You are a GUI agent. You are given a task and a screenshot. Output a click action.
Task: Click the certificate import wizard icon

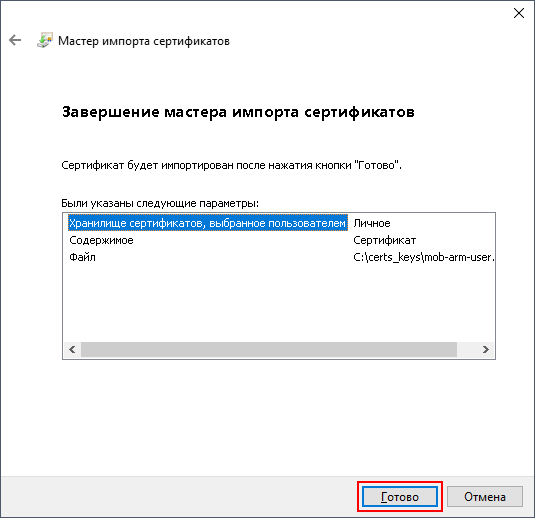click(45, 40)
